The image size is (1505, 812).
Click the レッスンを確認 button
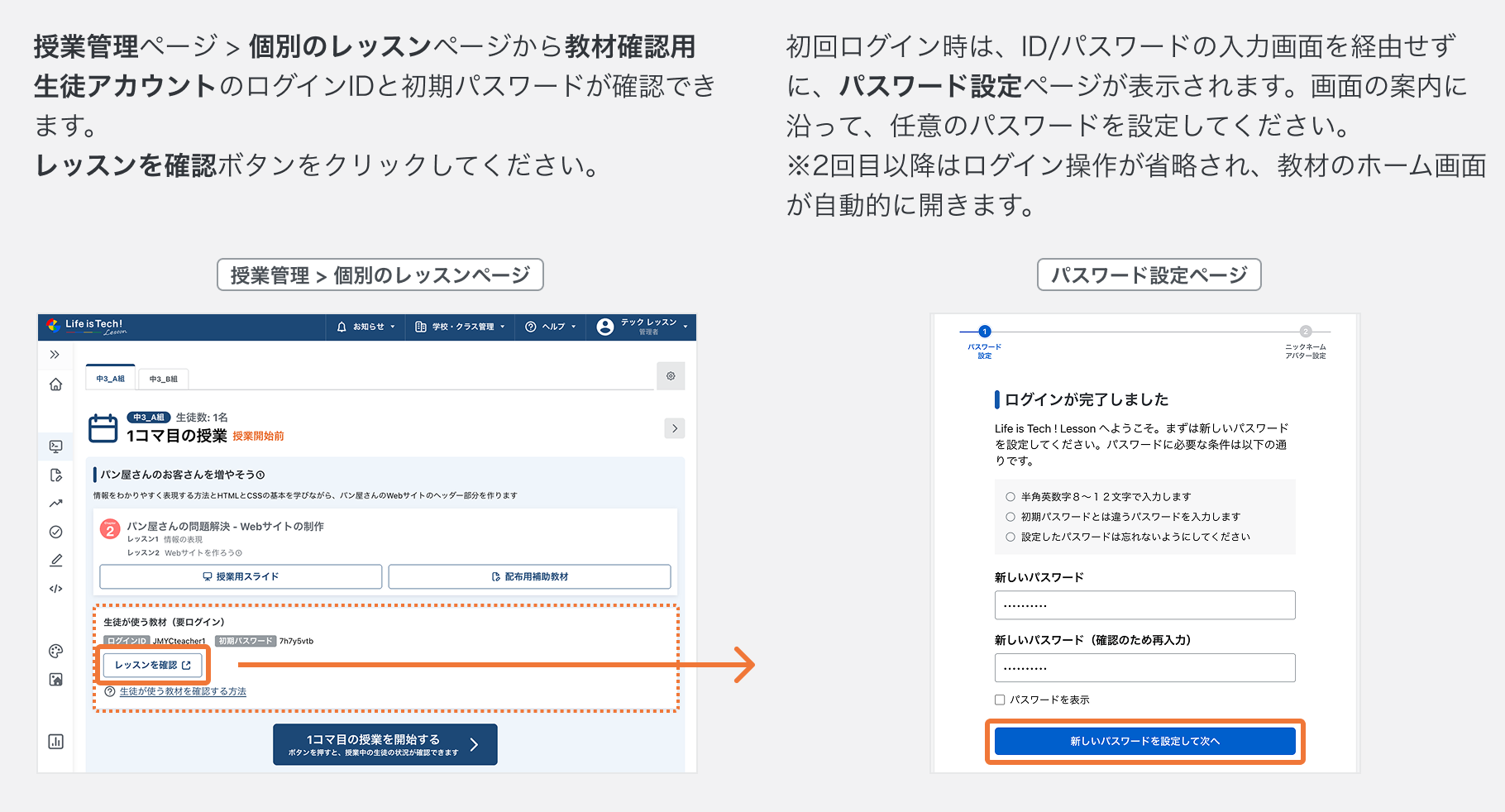coord(153,665)
